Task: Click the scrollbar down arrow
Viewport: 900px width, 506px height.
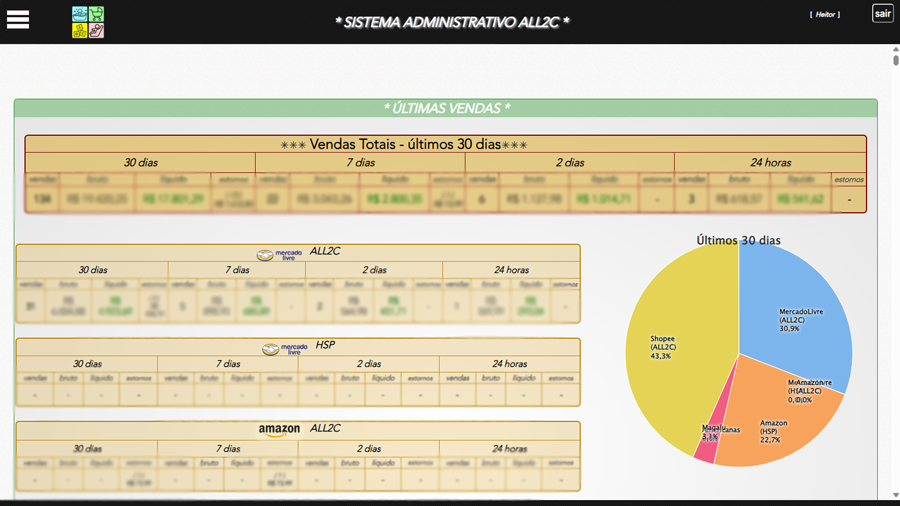Action: [895, 495]
